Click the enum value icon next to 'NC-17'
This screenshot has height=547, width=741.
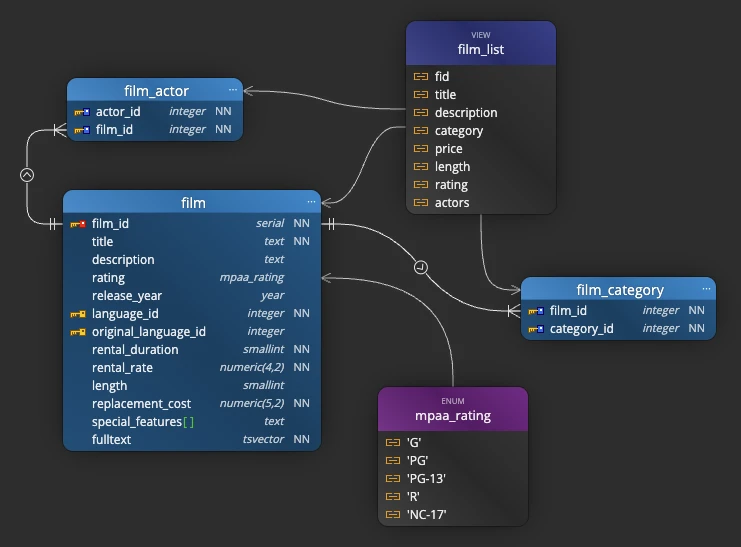[393, 514]
